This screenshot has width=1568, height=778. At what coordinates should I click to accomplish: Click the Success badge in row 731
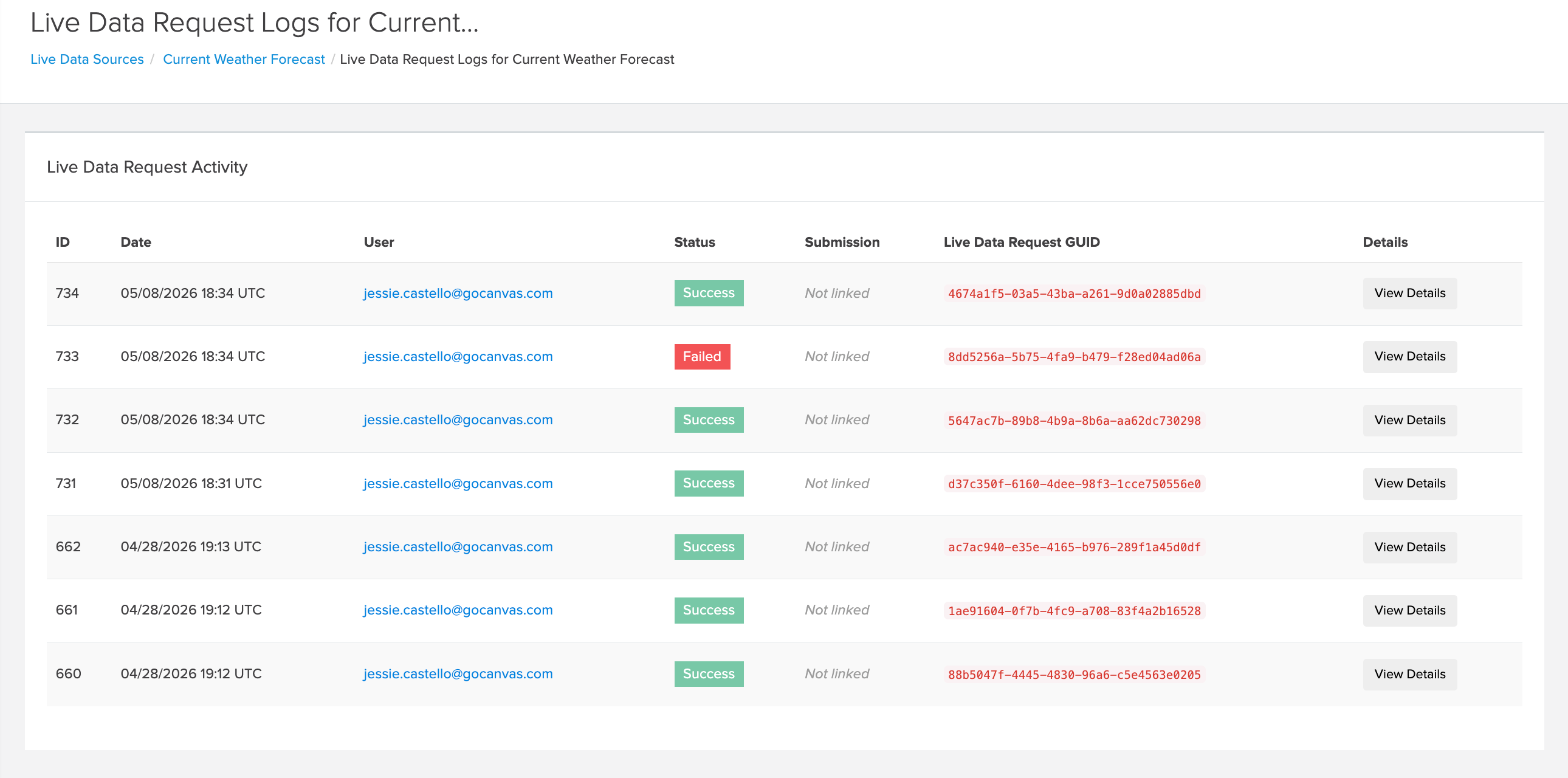709,483
